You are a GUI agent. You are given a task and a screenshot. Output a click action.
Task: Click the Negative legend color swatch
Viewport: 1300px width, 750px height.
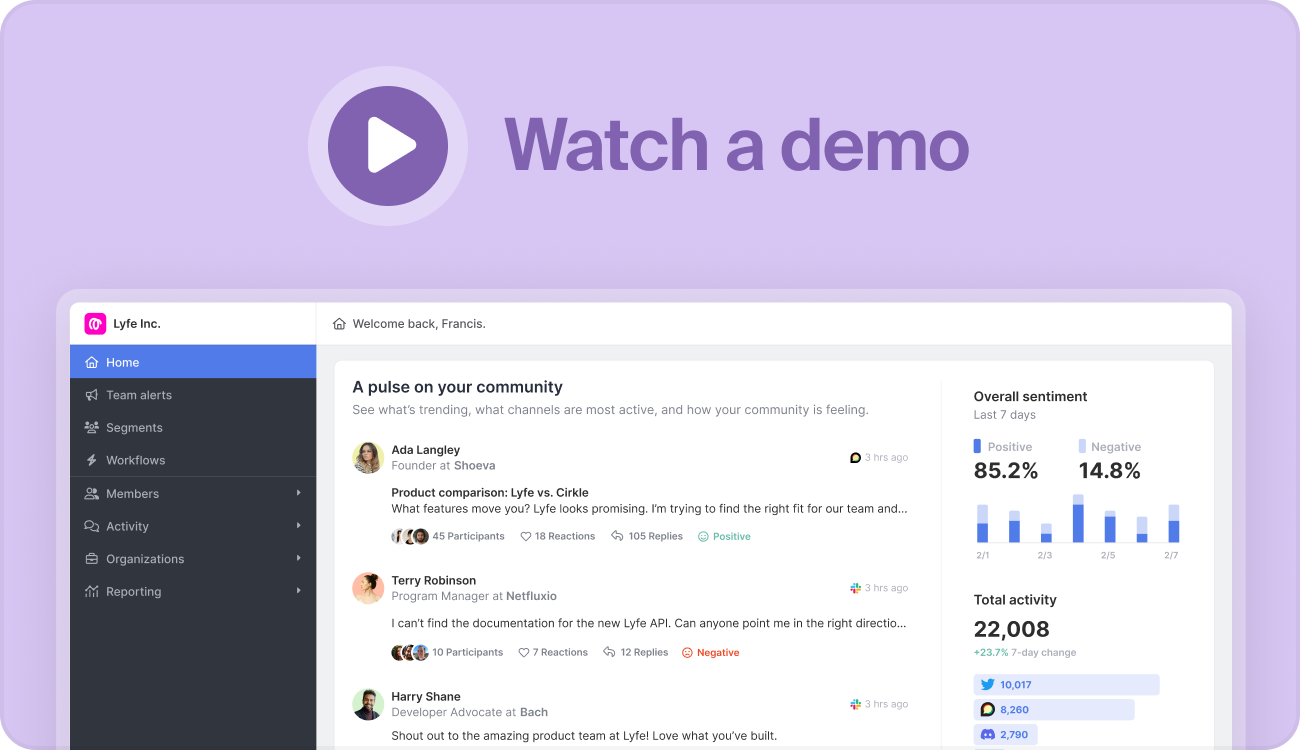1082,446
